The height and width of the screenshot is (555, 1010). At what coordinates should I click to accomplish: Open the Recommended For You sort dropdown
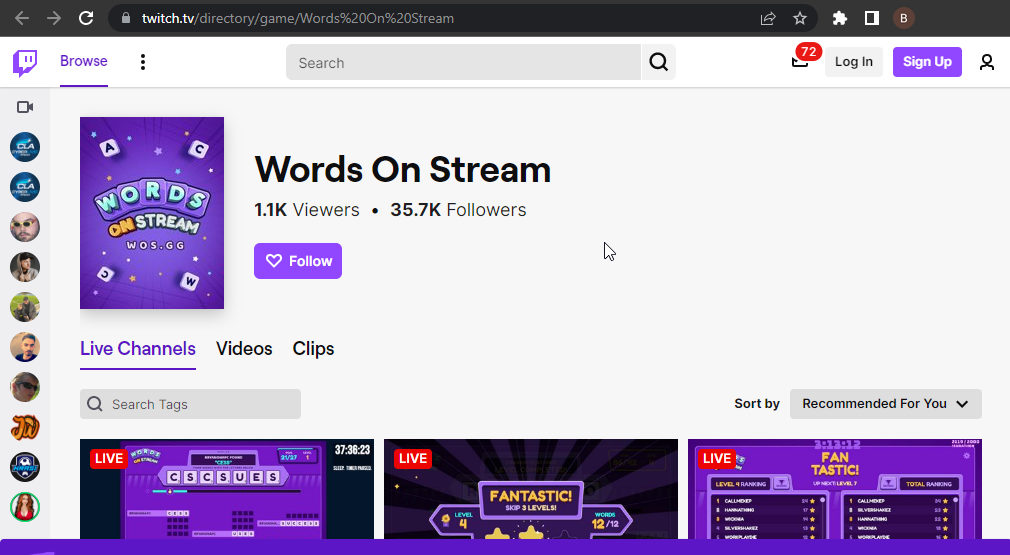(x=886, y=404)
